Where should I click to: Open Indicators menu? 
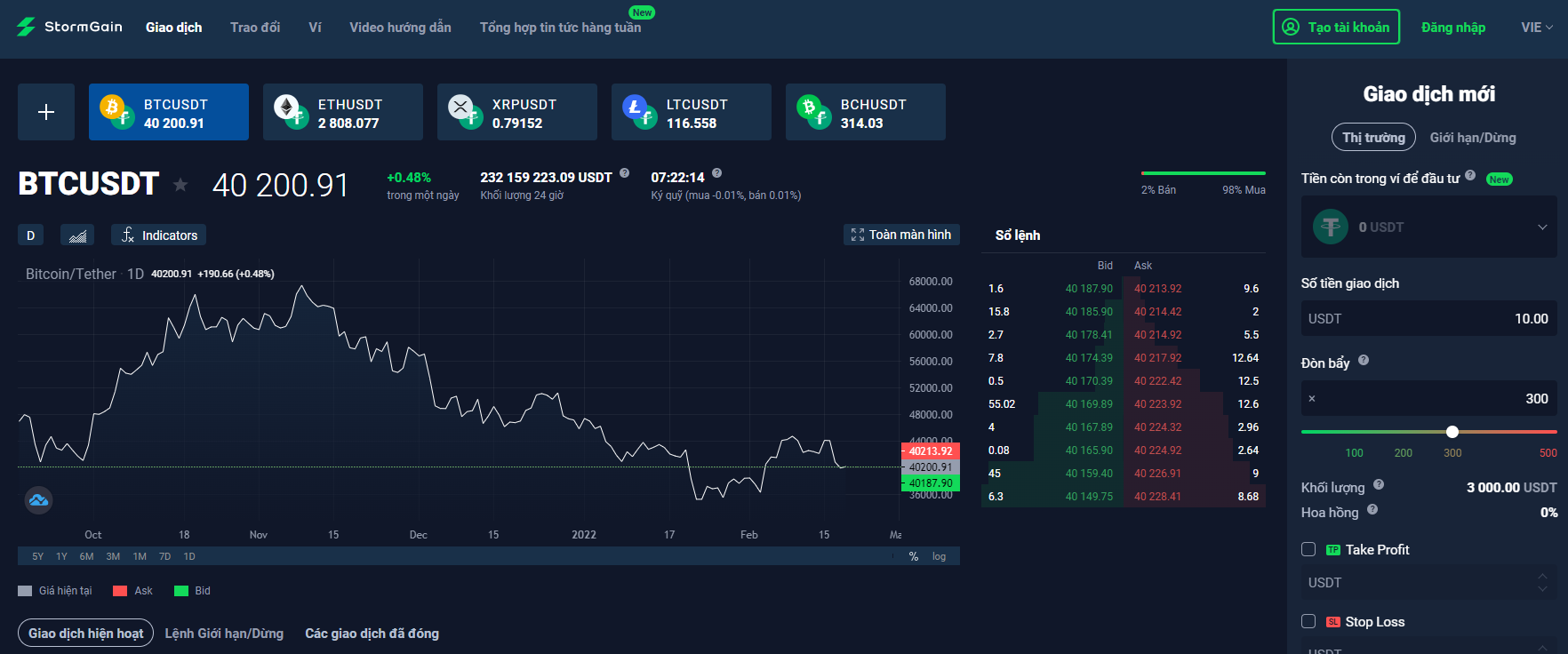pos(159,235)
